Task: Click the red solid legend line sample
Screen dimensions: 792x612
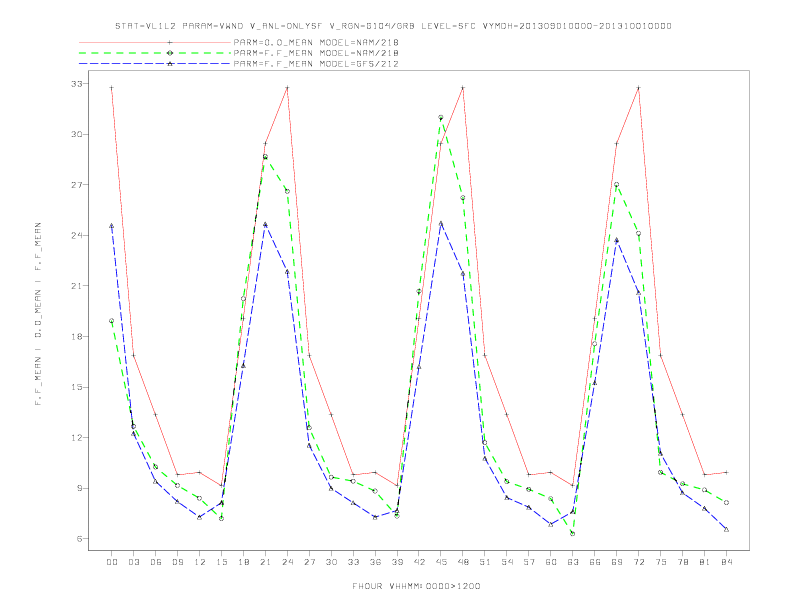Action: tap(155, 42)
